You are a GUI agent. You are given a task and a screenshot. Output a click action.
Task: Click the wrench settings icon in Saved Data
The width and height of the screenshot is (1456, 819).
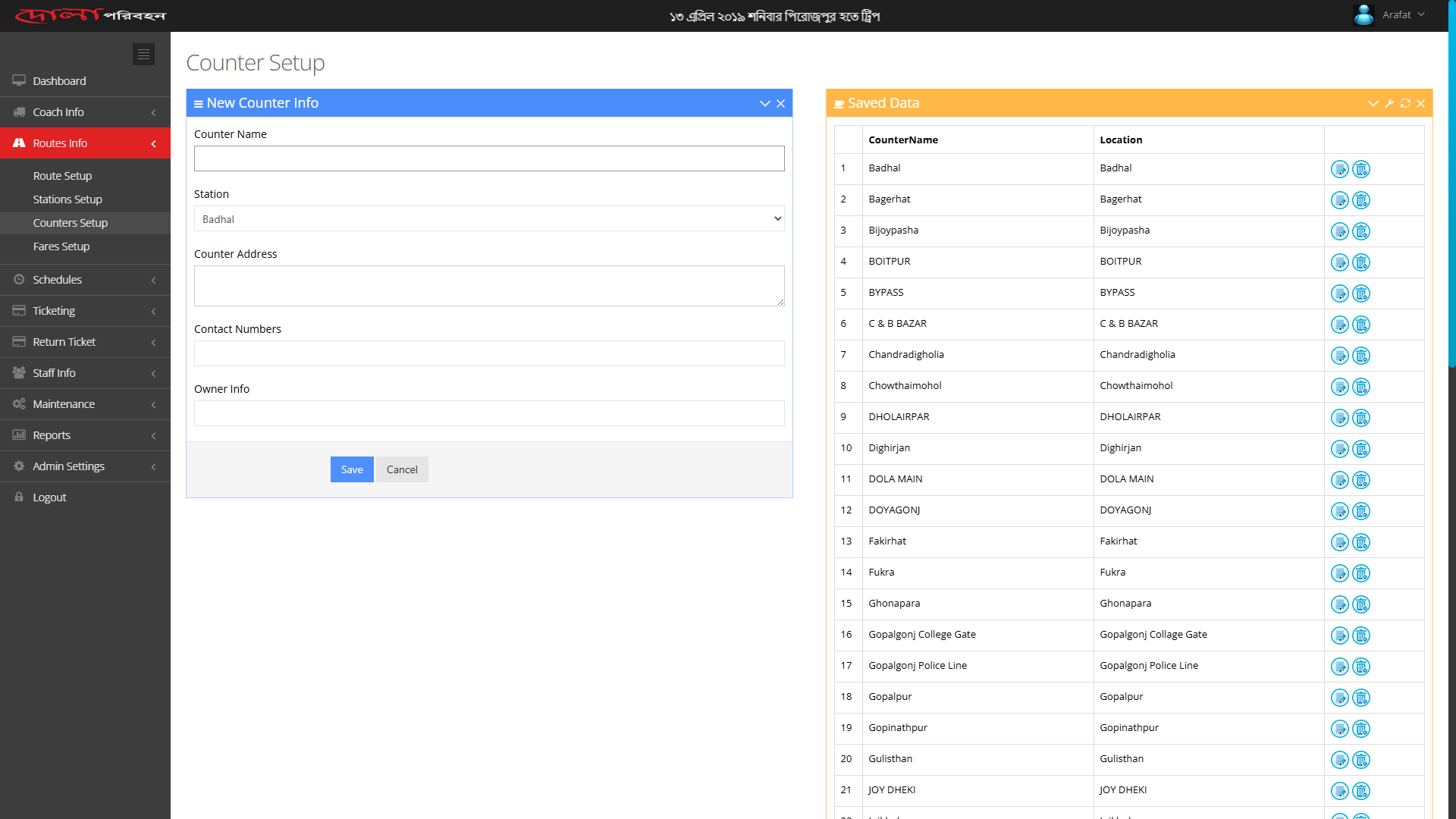1389,103
